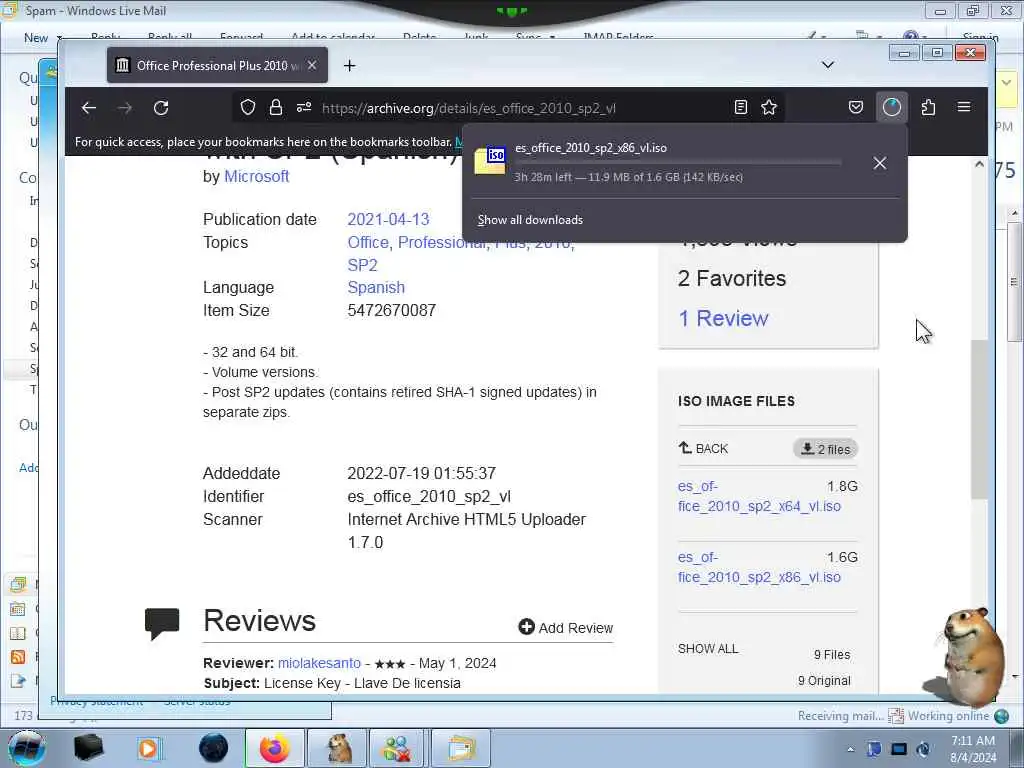Screen dimensions: 1024x768
Task: Expand the list all tabs chevron
Action: tap(827, 65)
